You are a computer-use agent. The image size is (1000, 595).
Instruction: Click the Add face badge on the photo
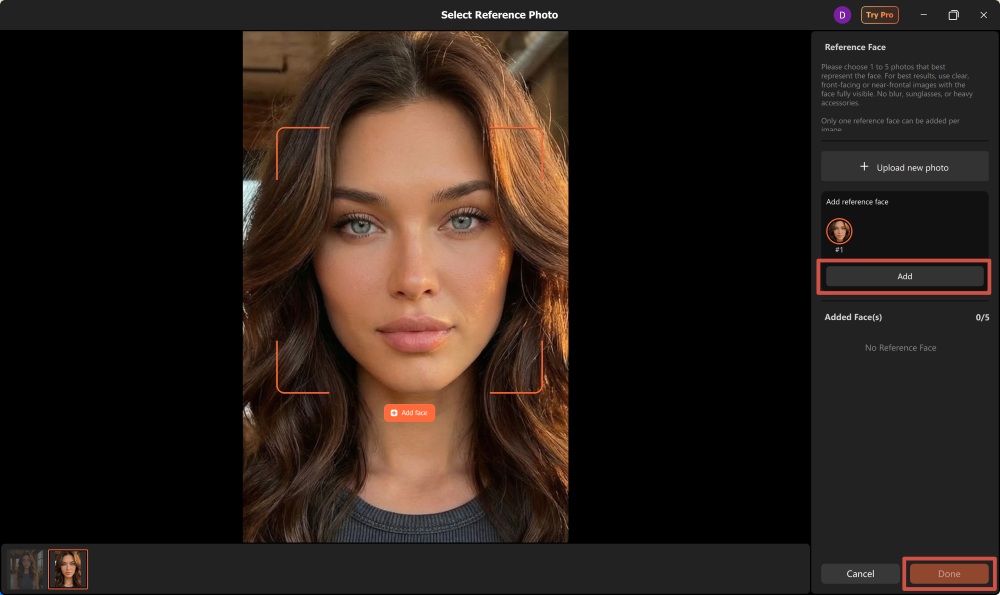coord(408,412)
